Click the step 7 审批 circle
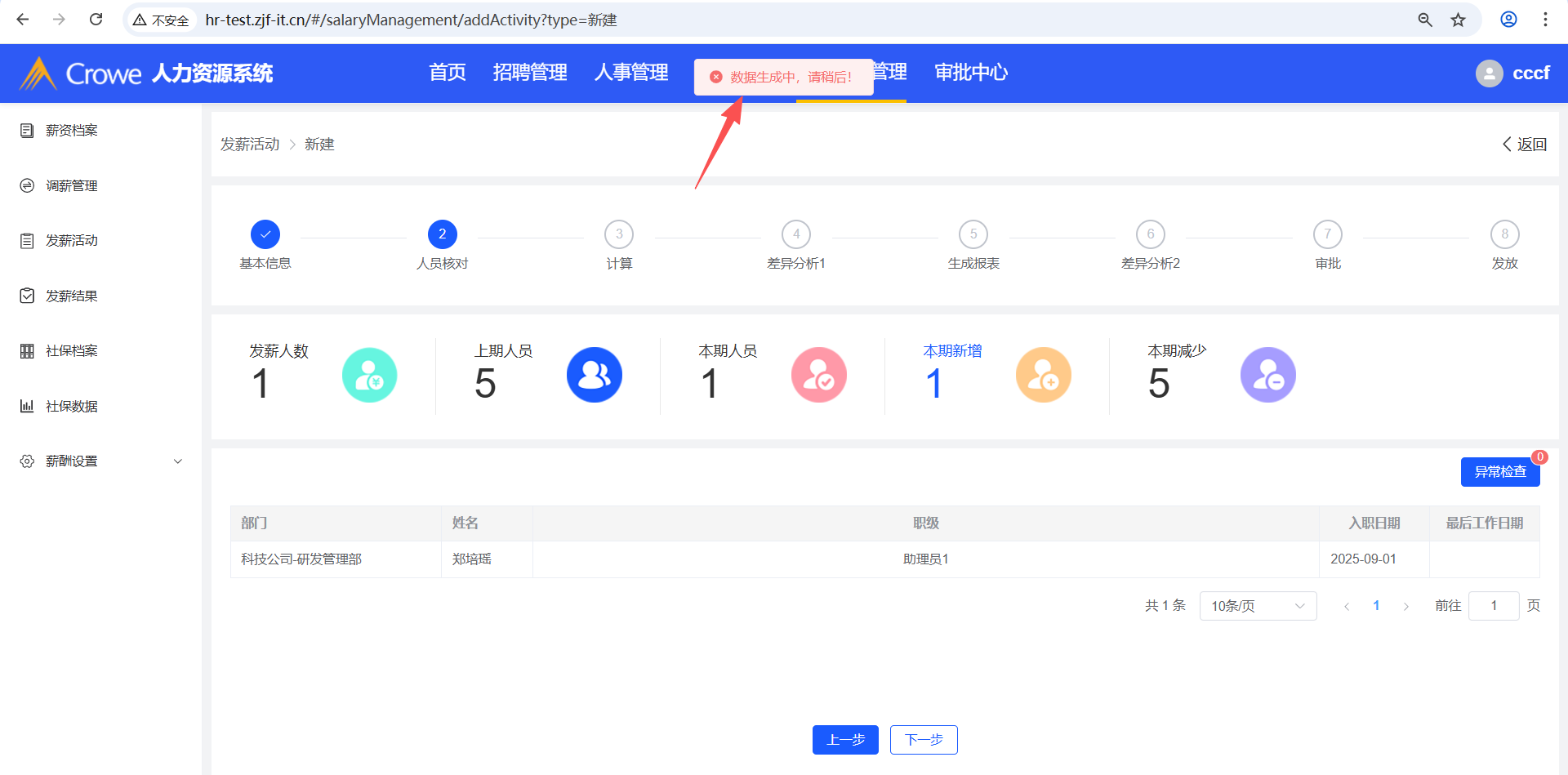 [x=1328, y=234]
